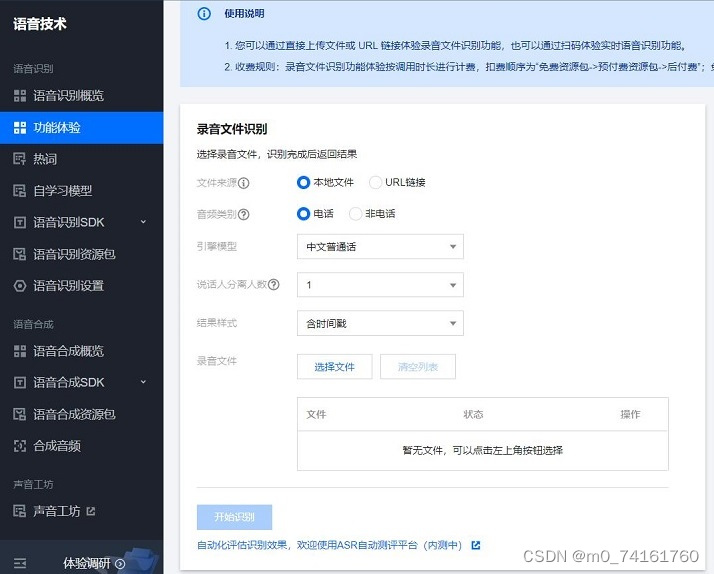Open 语音合成资源包 menu item
714x574 pixels.
point(82,414)
